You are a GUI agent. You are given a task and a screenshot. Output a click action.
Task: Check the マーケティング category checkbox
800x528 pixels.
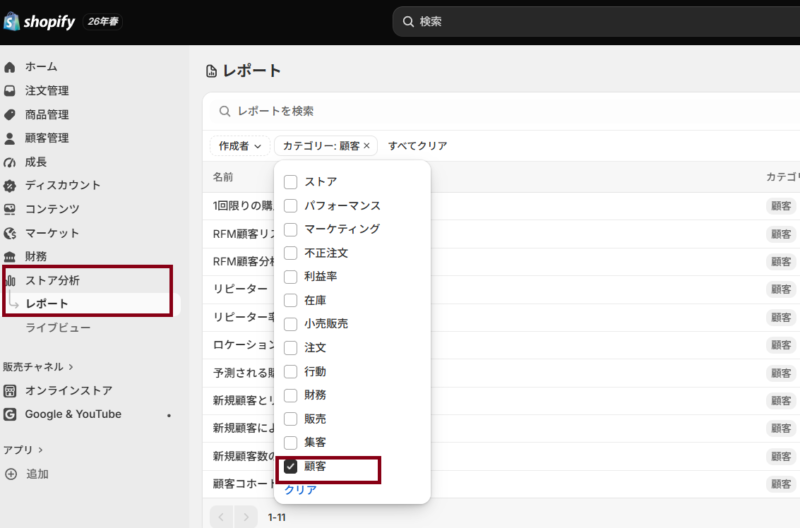pos(290,230)
